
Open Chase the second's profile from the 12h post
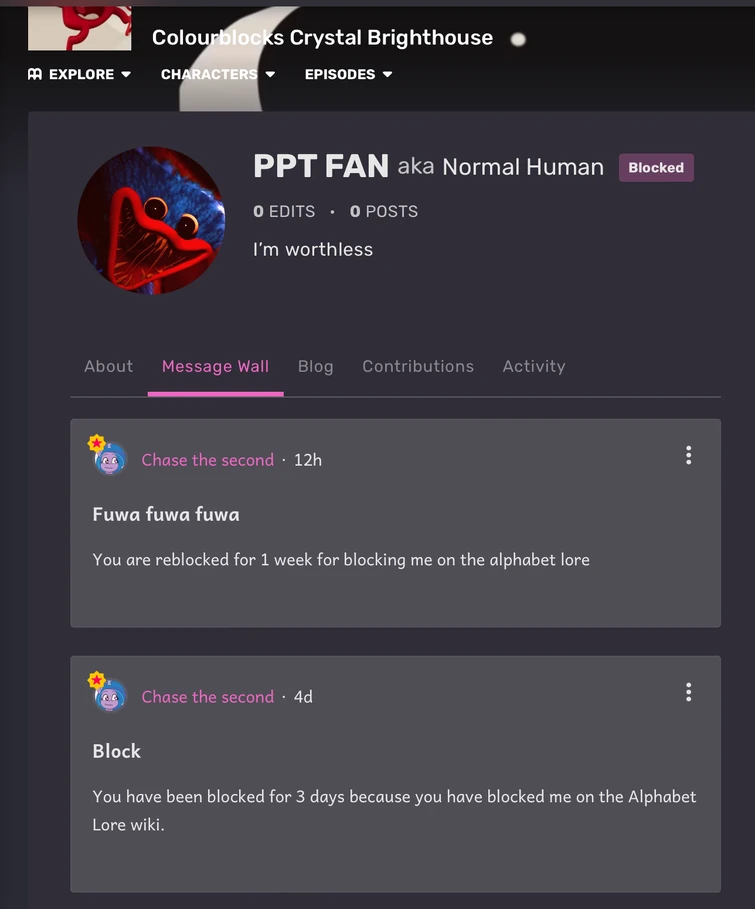[x=207, y=460]
